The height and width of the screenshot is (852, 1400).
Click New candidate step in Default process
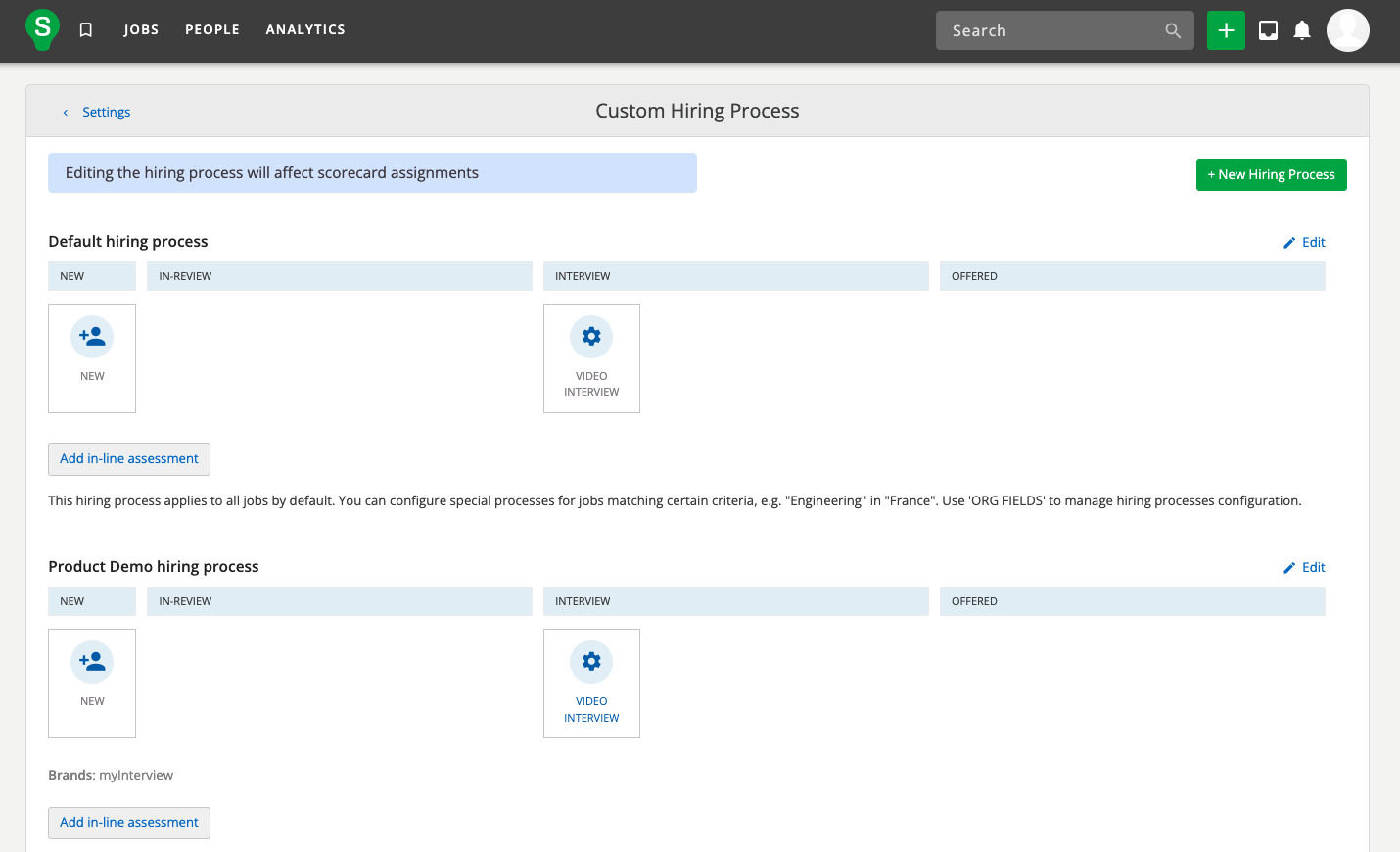[x=92, y=357]
